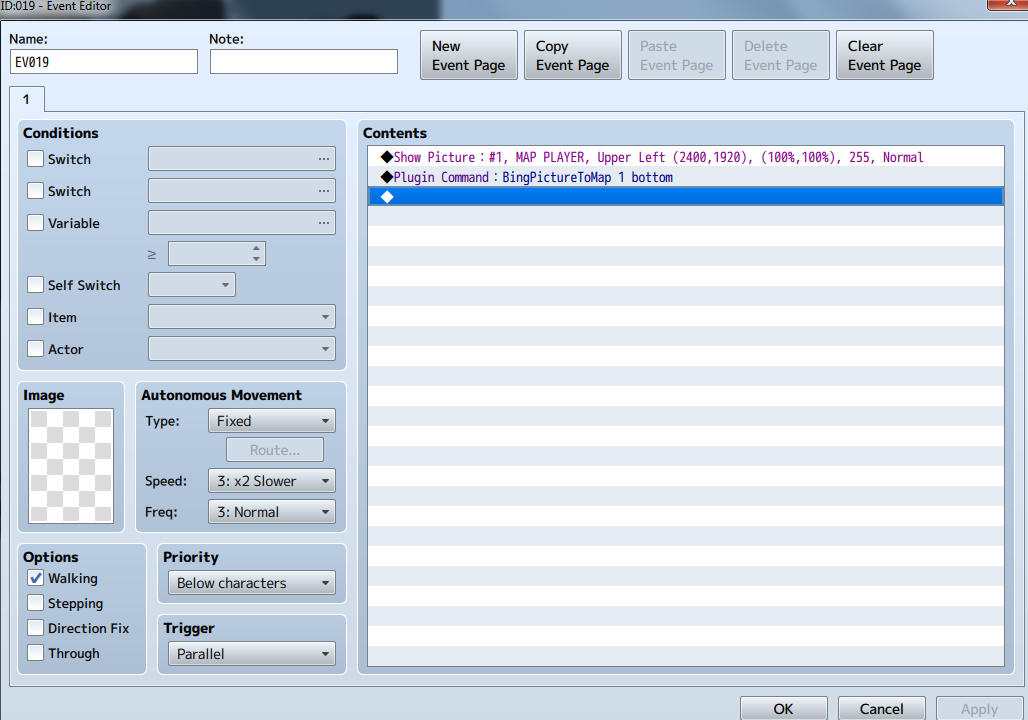Viewport: 1028px width, 720px height.
Task: Open the Priority dropdown showing Below characters
Action: click(252, 583)
